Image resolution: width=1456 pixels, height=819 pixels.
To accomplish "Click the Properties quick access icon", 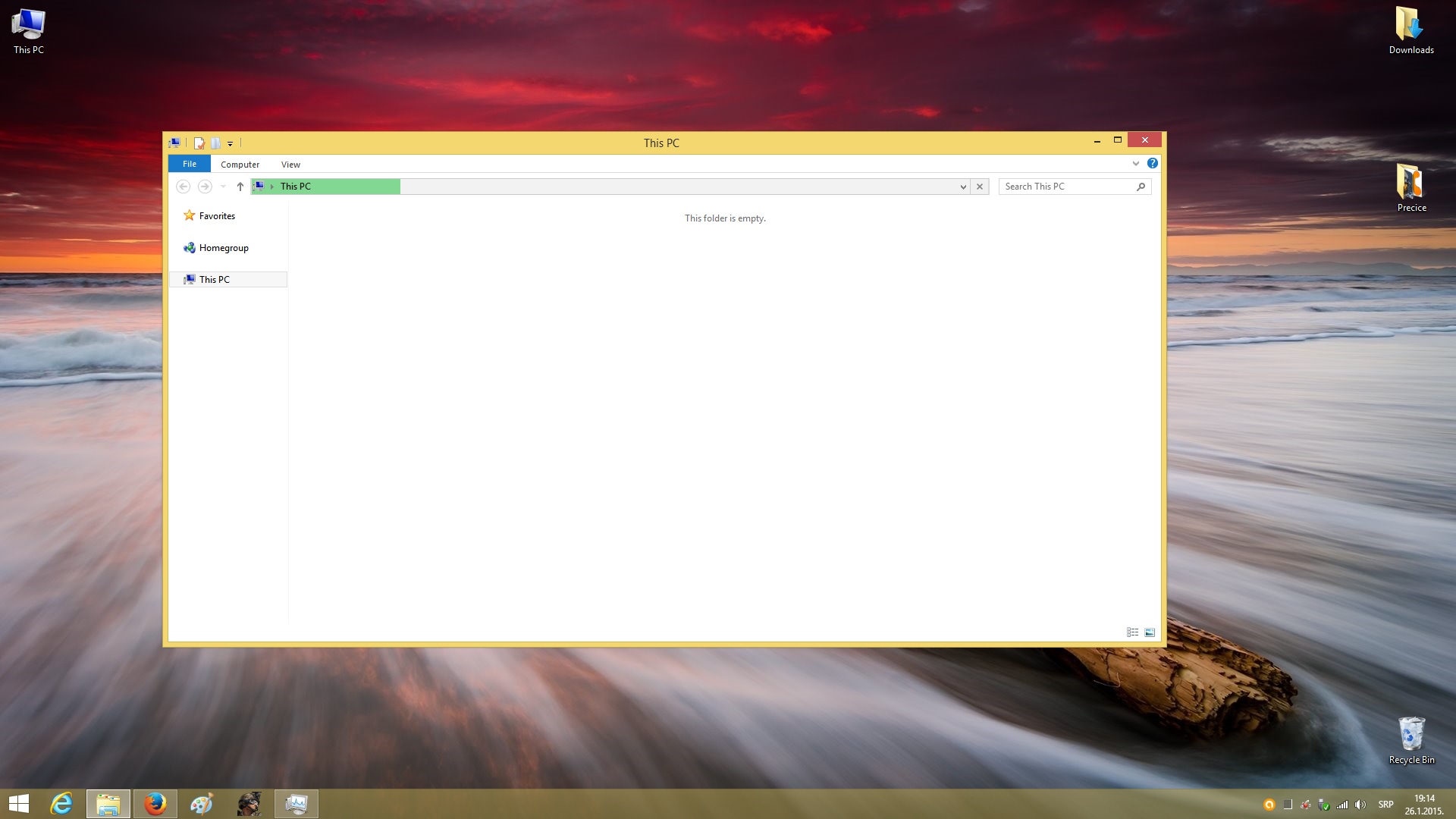I will coord(199,143).
